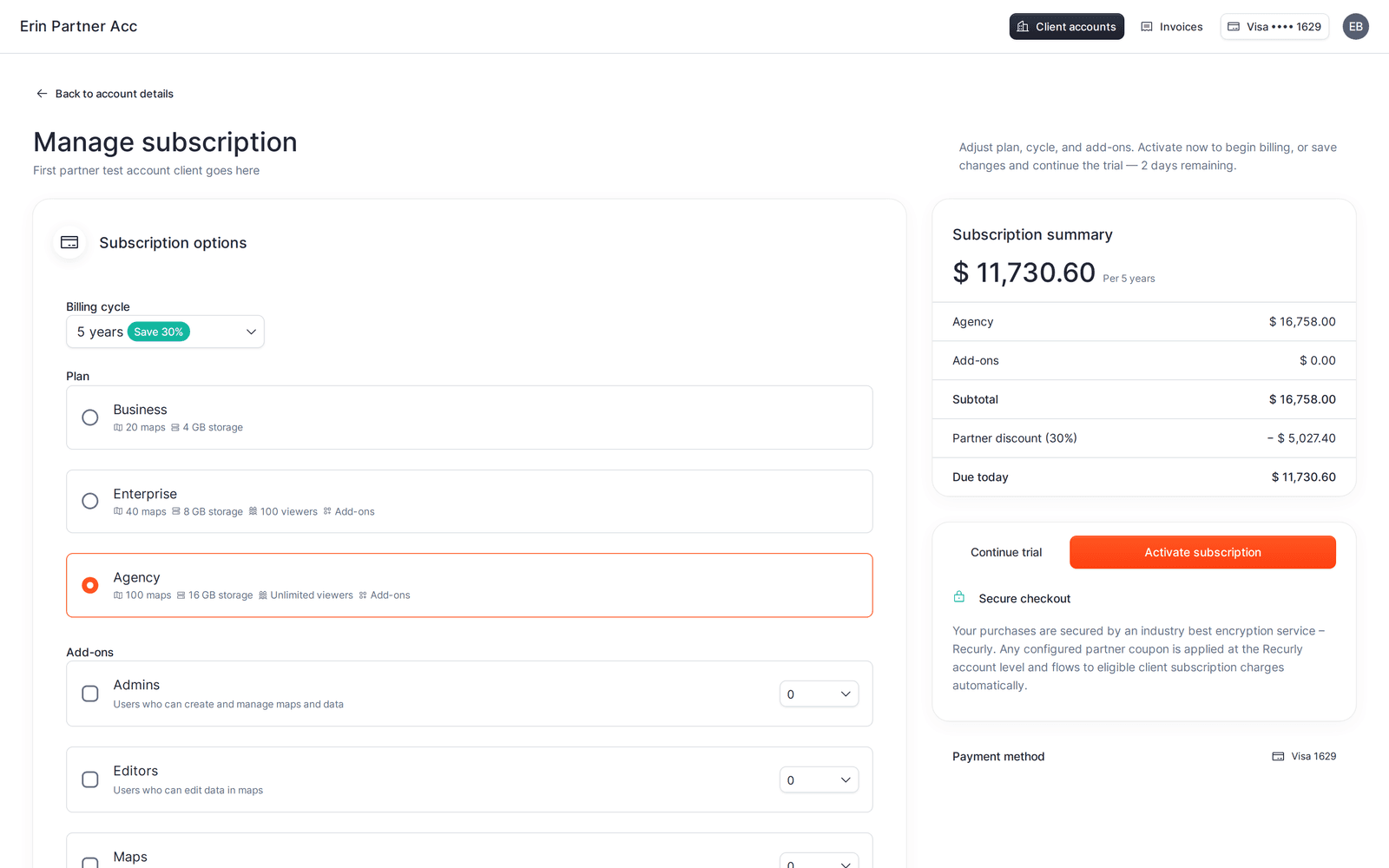Click Erin Partner Acc title
1389x868 pixels.
(x=79, y=26)
